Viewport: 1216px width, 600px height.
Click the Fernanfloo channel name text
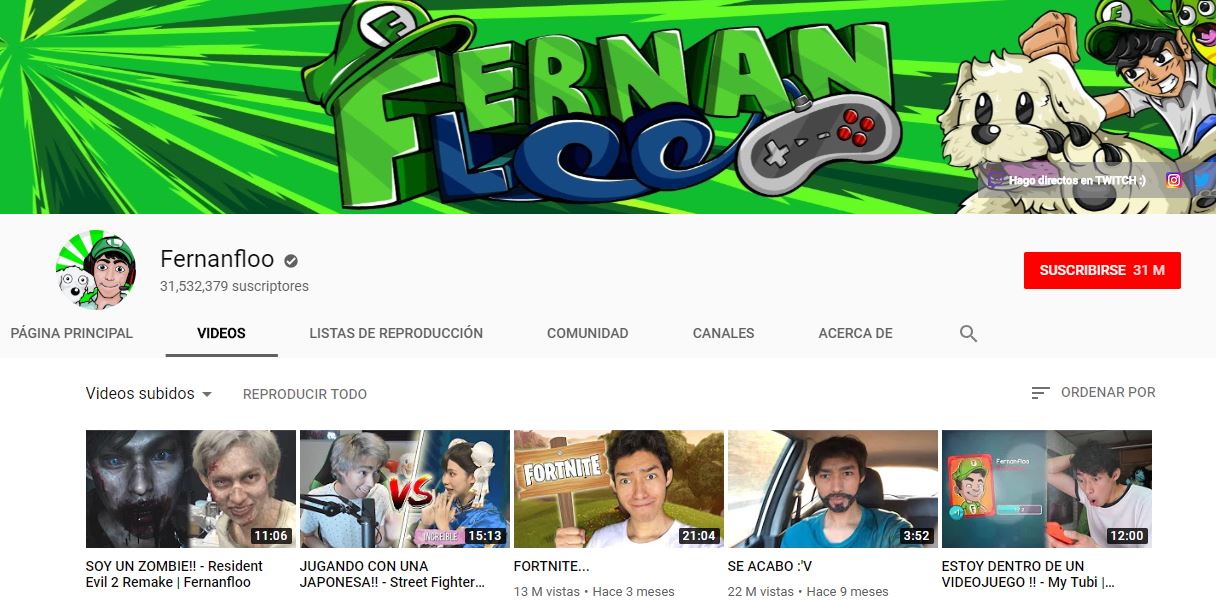[x=217, y=259]
